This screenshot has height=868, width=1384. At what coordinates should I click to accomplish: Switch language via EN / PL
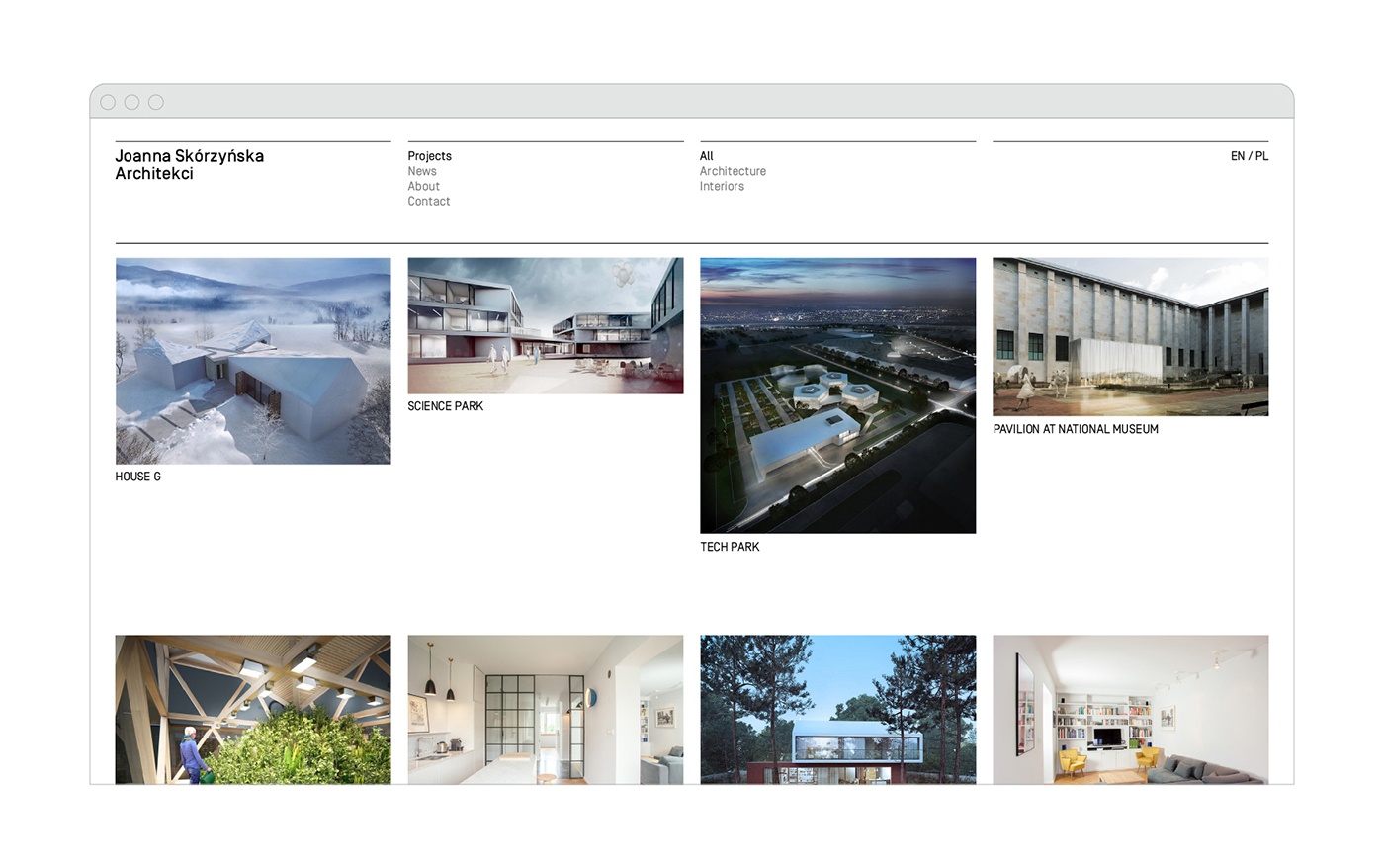tap(1249, 156)
